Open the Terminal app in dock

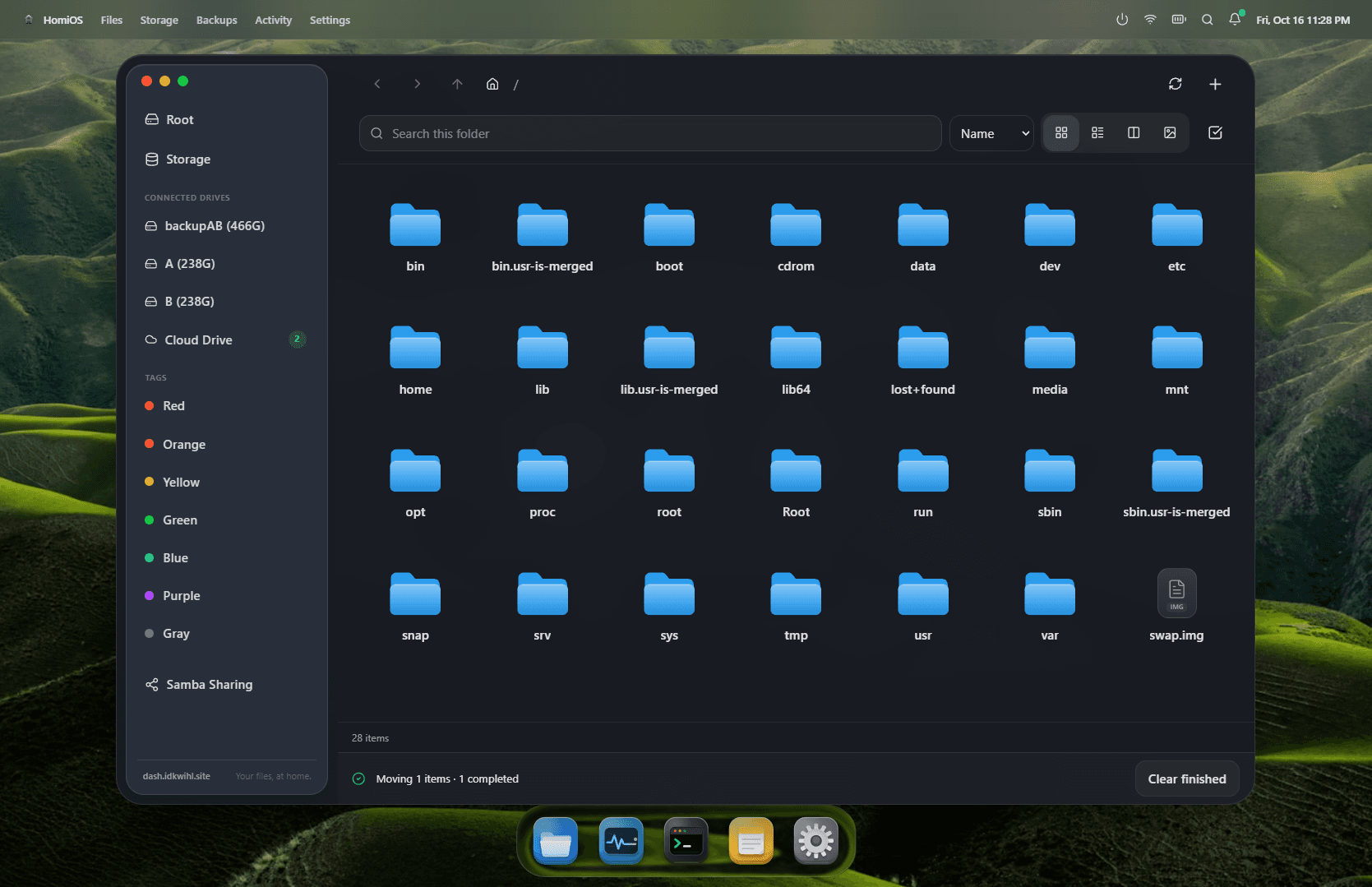click(686, 842)
